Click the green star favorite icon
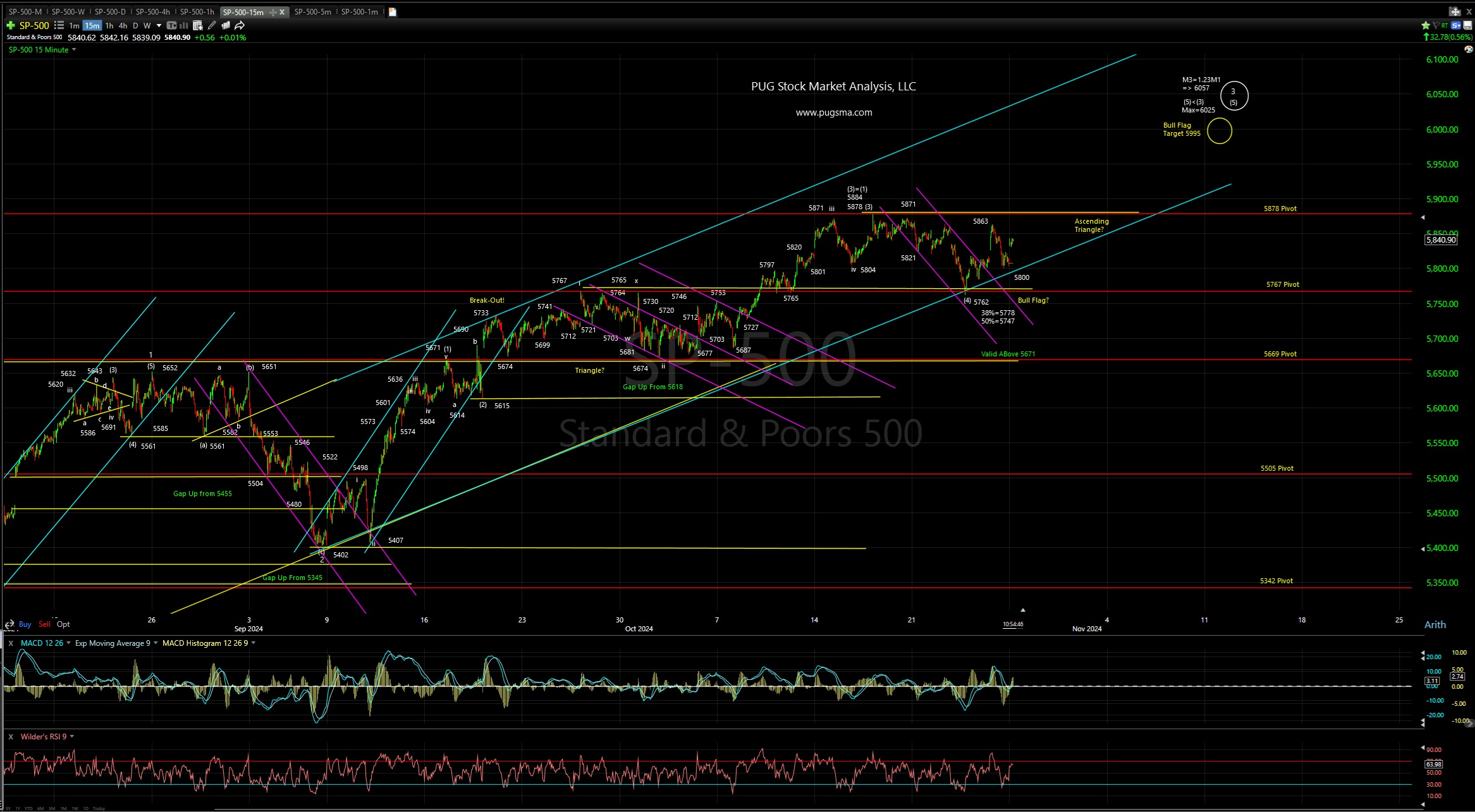Image resolution: width=1475 pixels, height=812 pixels. (1426, 25)
